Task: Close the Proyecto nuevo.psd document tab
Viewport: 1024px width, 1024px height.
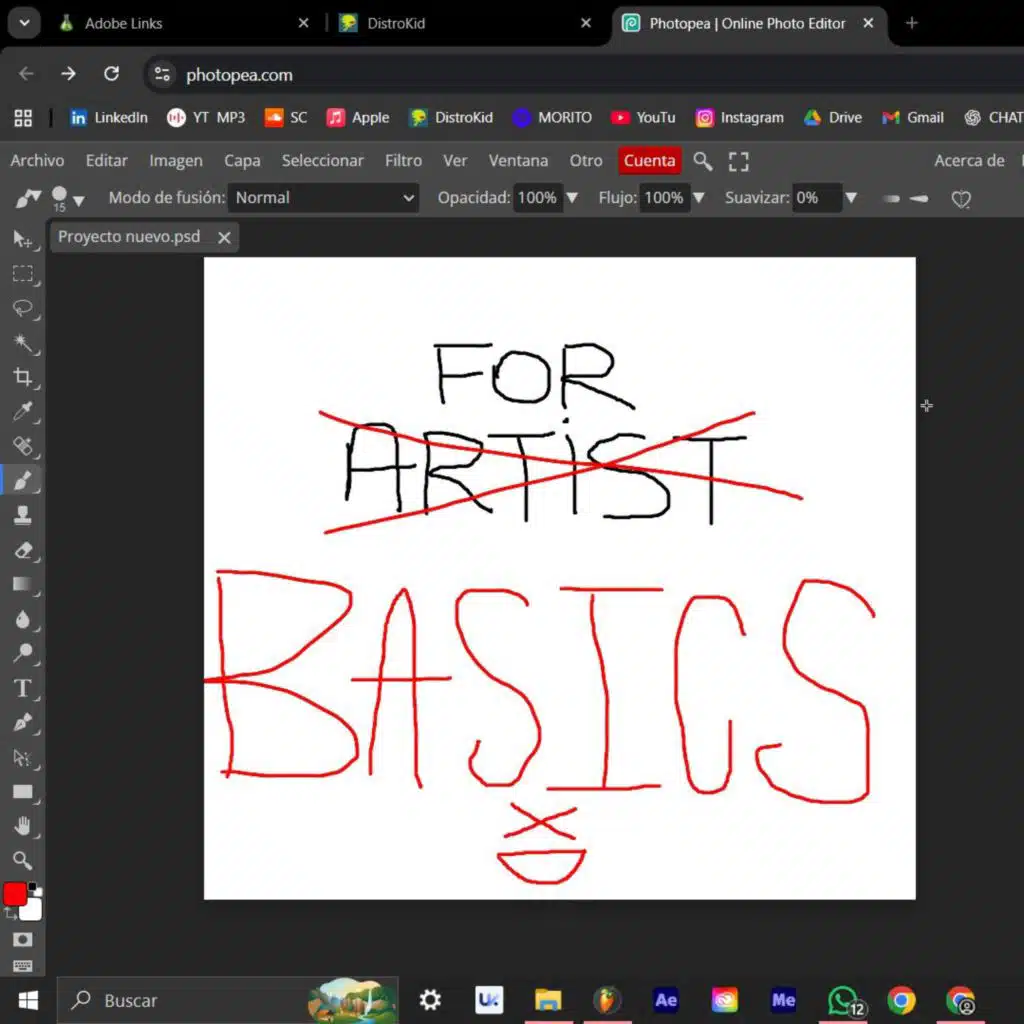Action: click(224, 238)
